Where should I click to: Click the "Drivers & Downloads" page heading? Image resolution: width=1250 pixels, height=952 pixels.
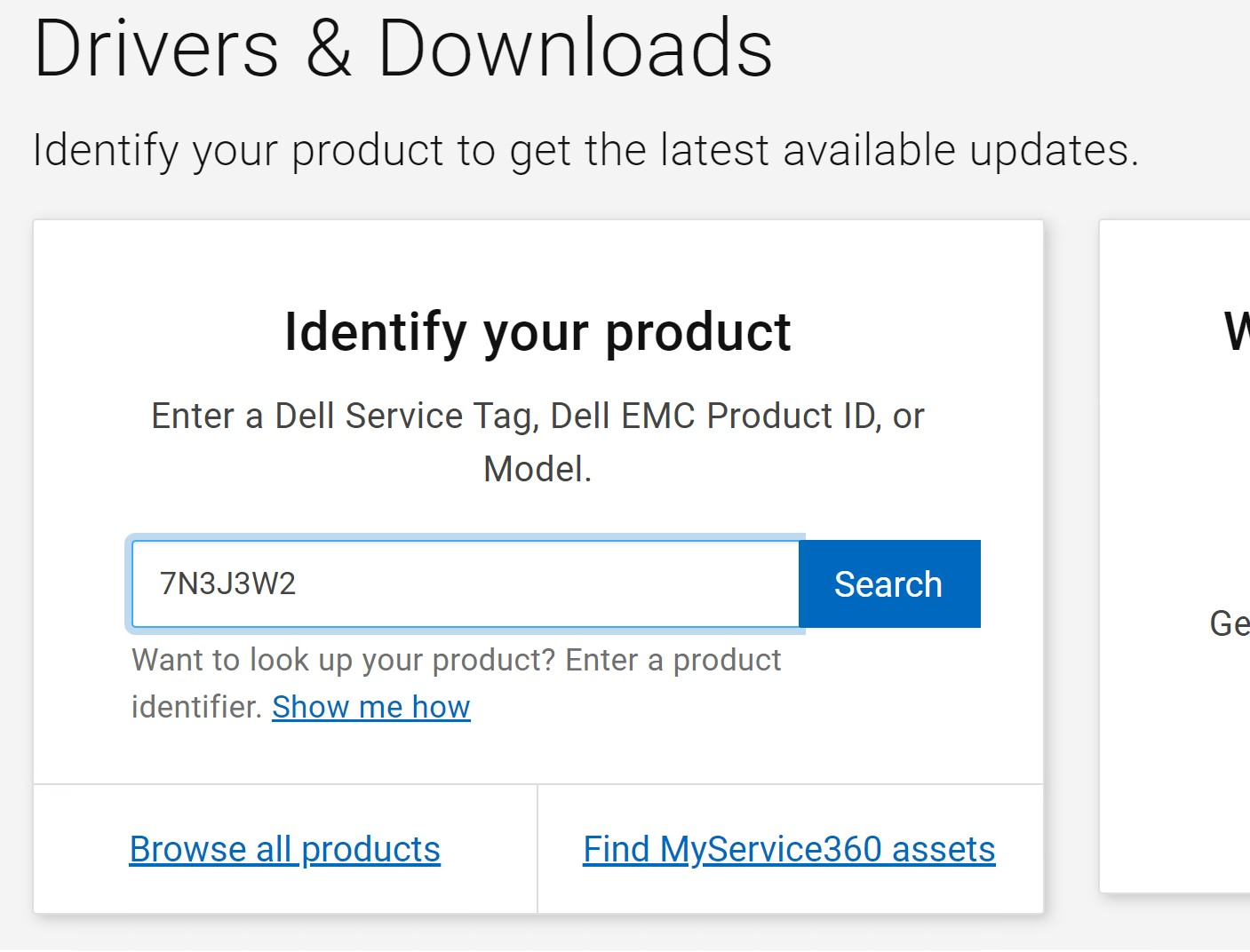[402, 49]
